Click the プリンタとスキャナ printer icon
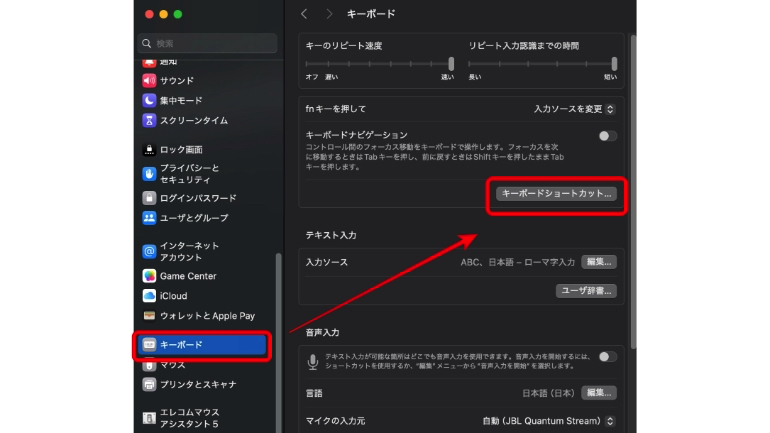 click(x=149, y=384)
